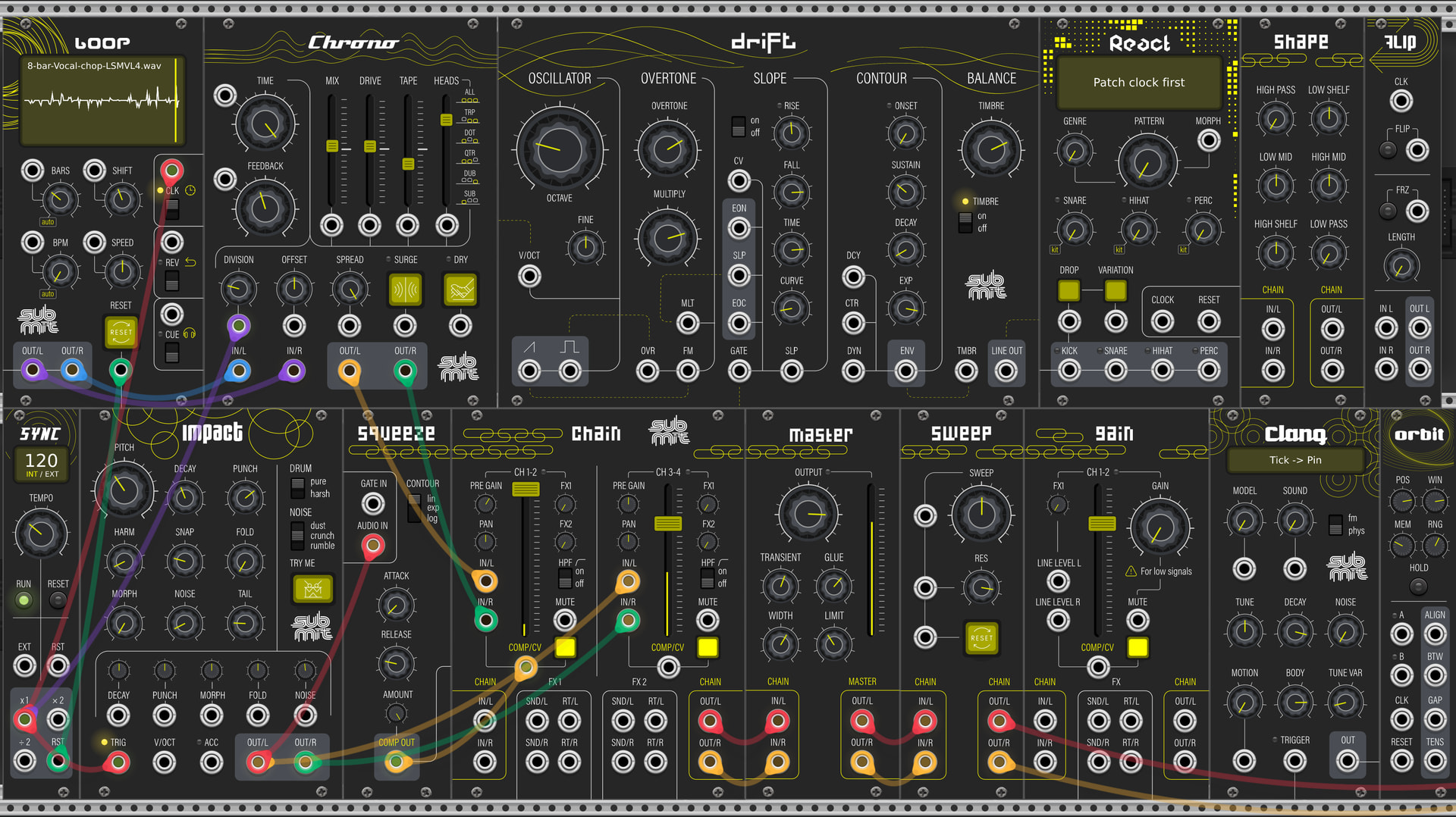
Task: Hit the TRY ME button on Impact
Action: [x=312, y=589]
